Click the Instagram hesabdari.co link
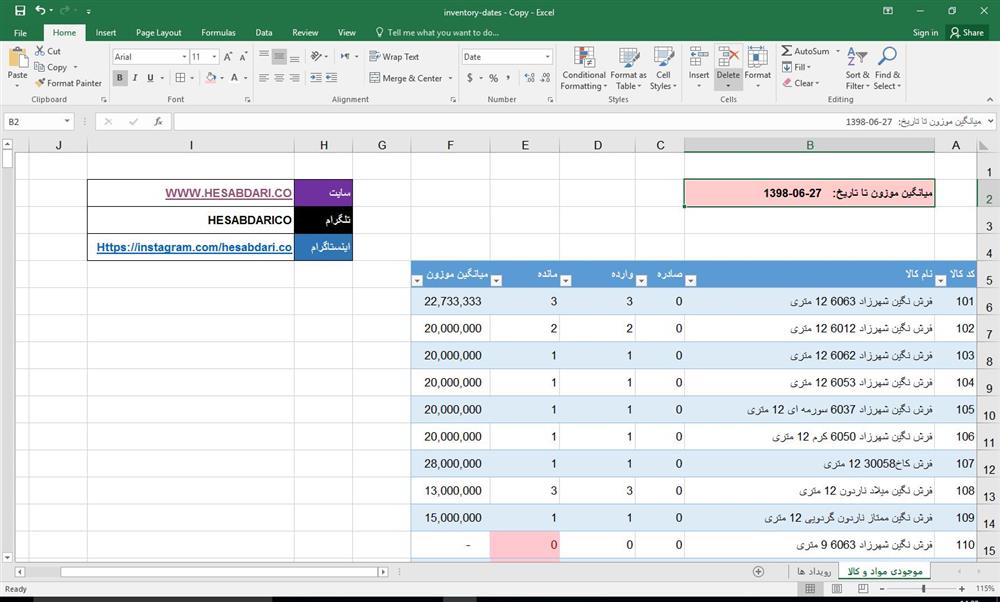Viewport: 1000px width, 602px height. [194, 247]
